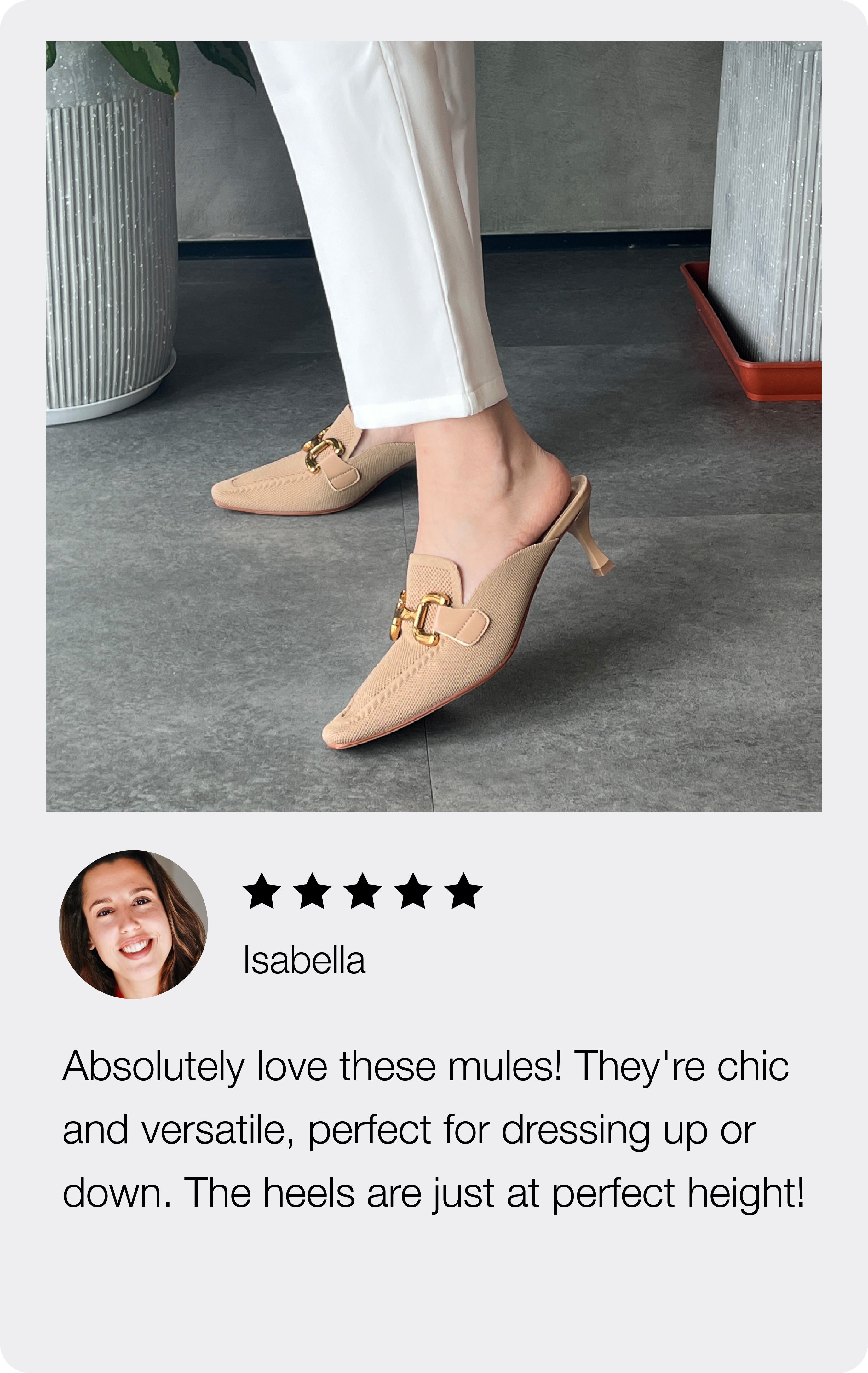Click the fourth rating star
This screenshot has width=868, height=1373.
coord(413,891)
